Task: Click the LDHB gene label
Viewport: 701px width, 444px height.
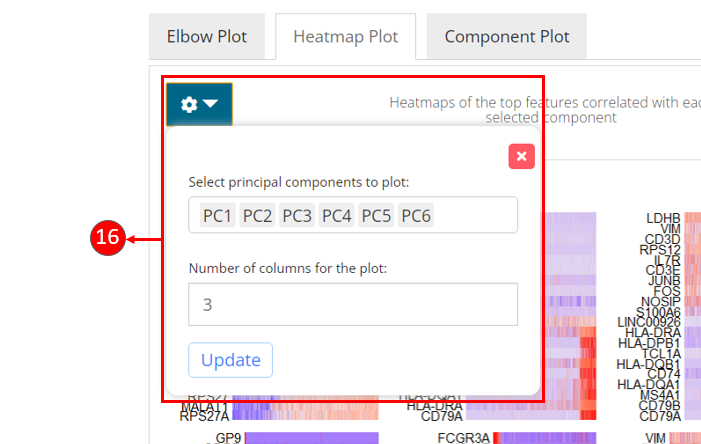Action: (x=663, y=216)
